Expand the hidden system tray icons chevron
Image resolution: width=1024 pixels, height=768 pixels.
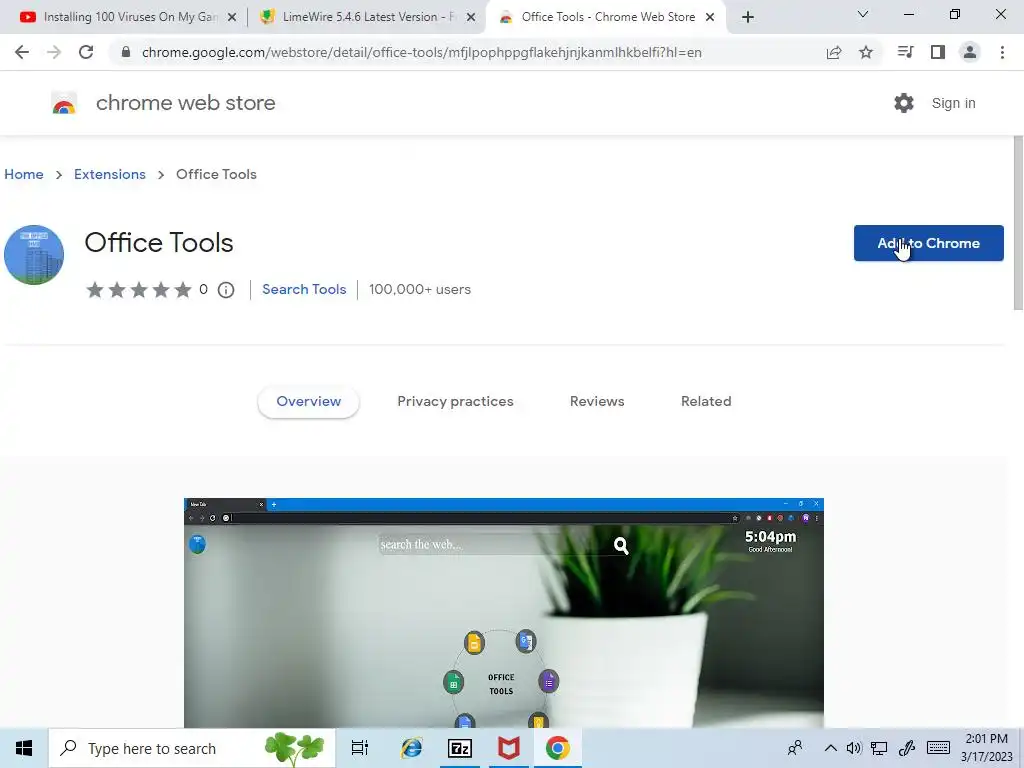[830, 748]
